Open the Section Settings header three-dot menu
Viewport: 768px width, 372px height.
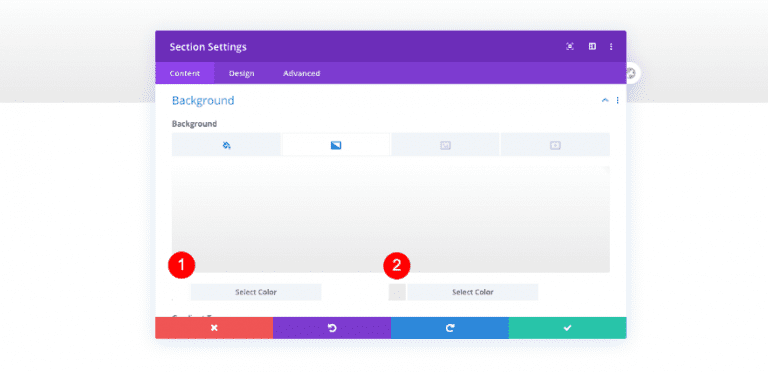(x=611, y=46)
